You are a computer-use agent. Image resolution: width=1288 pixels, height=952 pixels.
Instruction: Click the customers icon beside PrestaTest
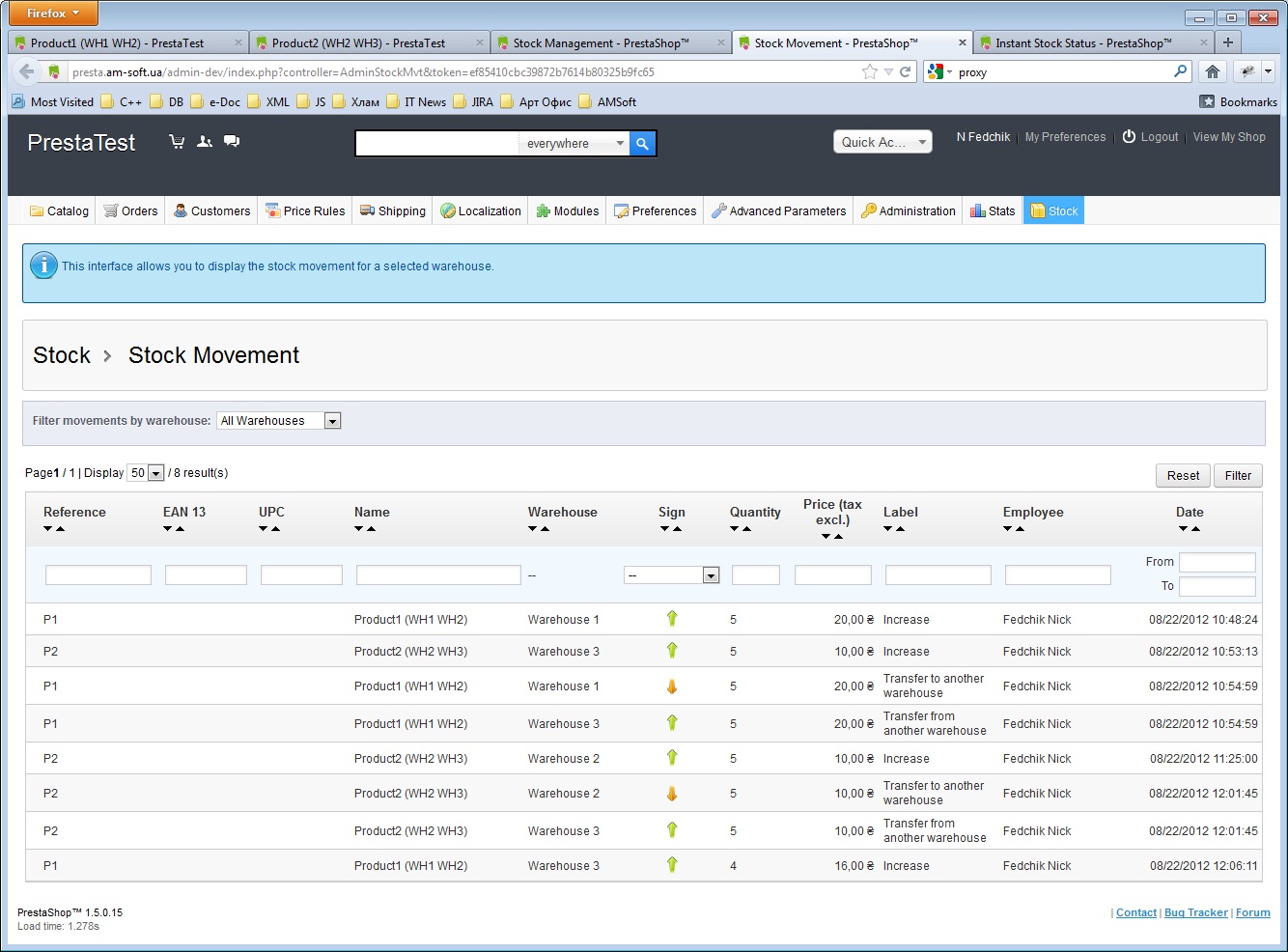coord(204,142)
